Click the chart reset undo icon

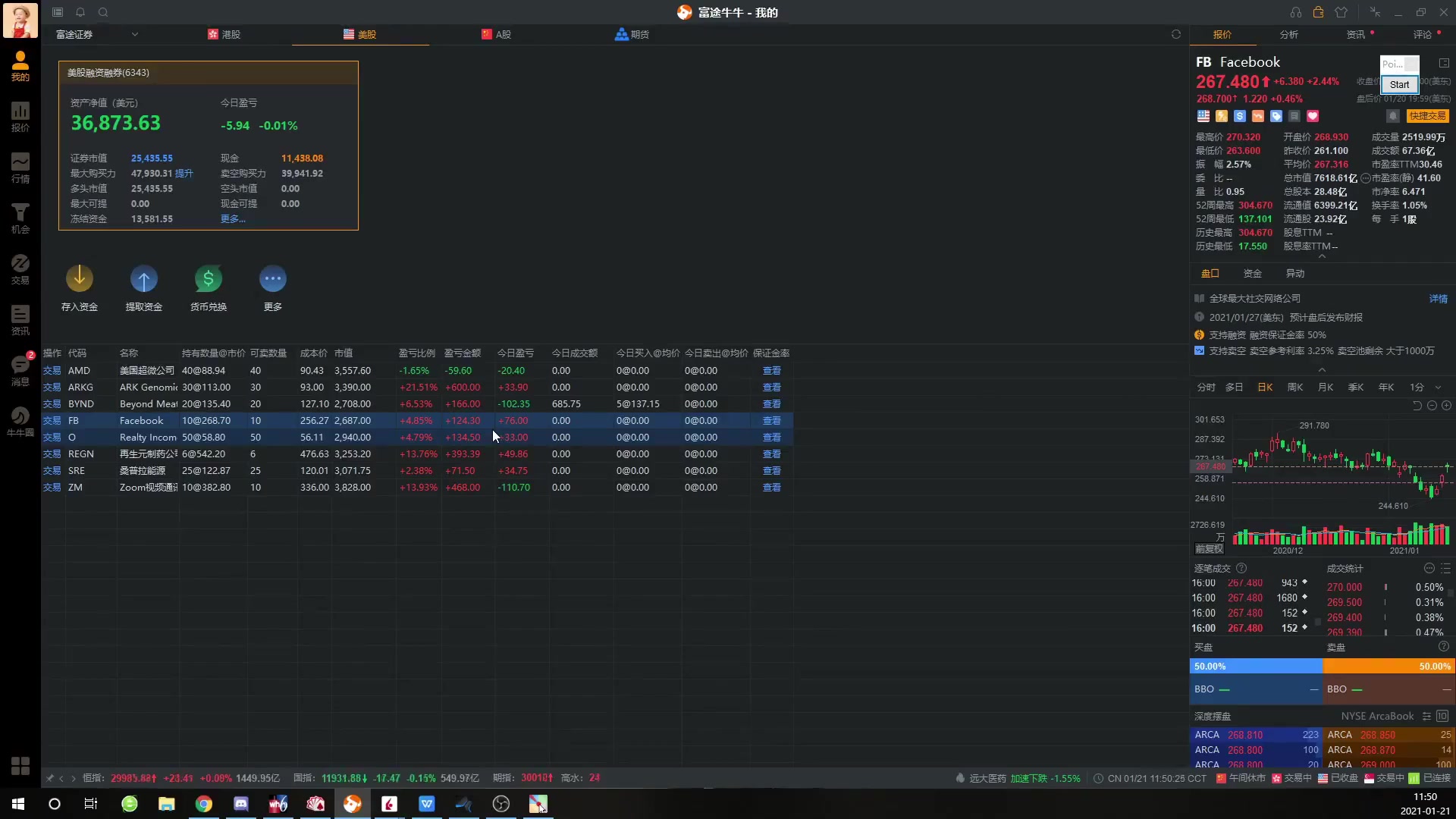tap(1417, 406)
